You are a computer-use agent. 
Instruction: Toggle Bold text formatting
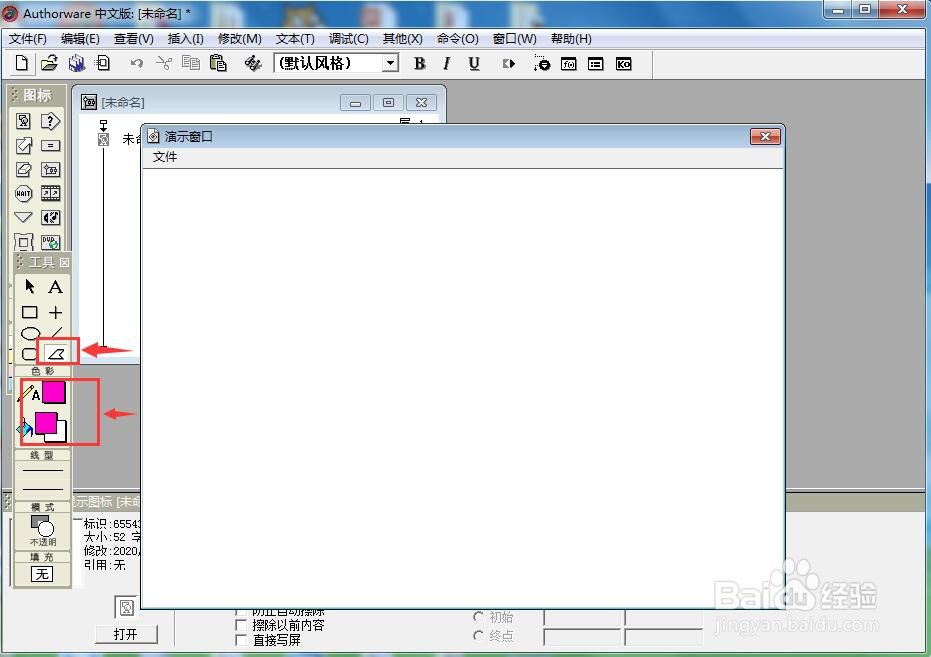click(x=420, y=64)
